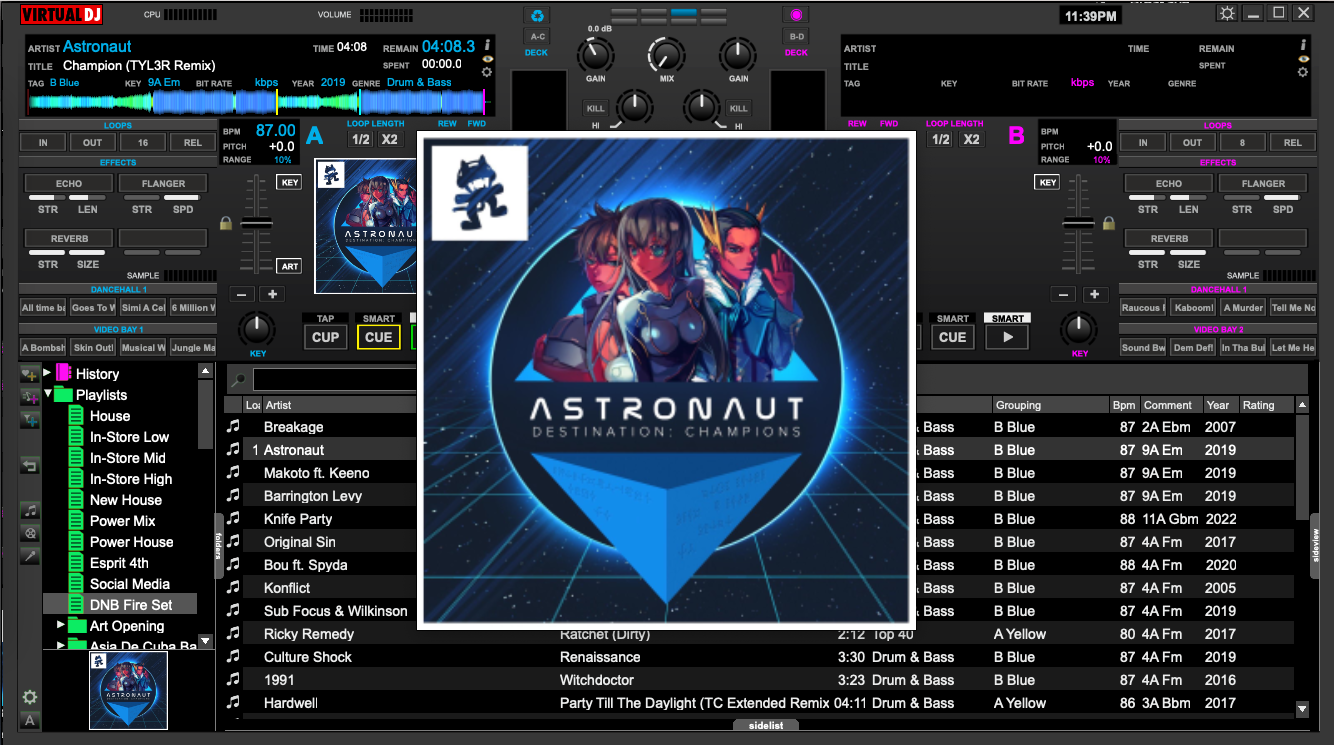Click the yellow CUE button on deck A
This screenshot has width=1334, height=745.
coord(378,337)
